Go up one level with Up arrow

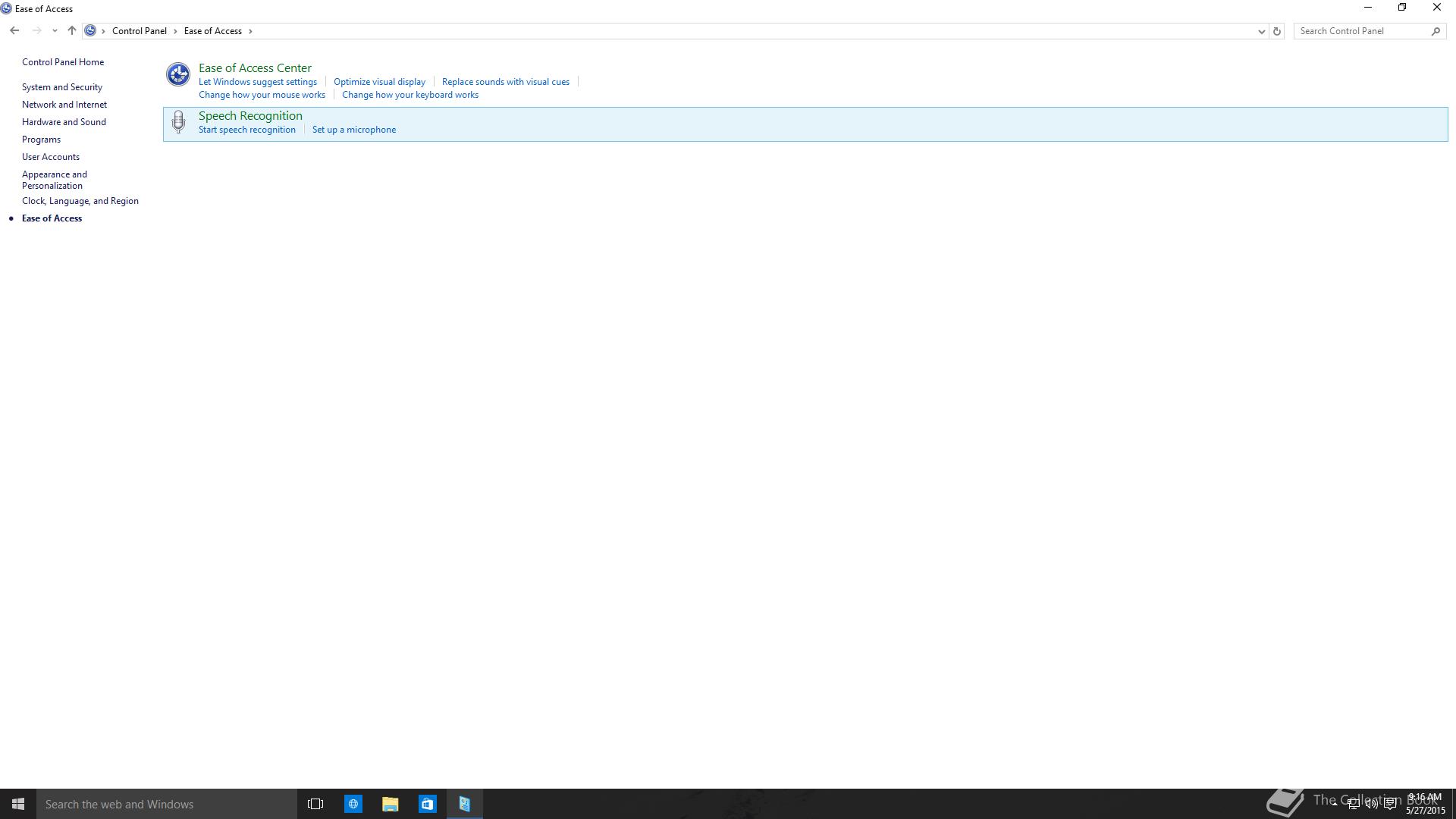72,31
